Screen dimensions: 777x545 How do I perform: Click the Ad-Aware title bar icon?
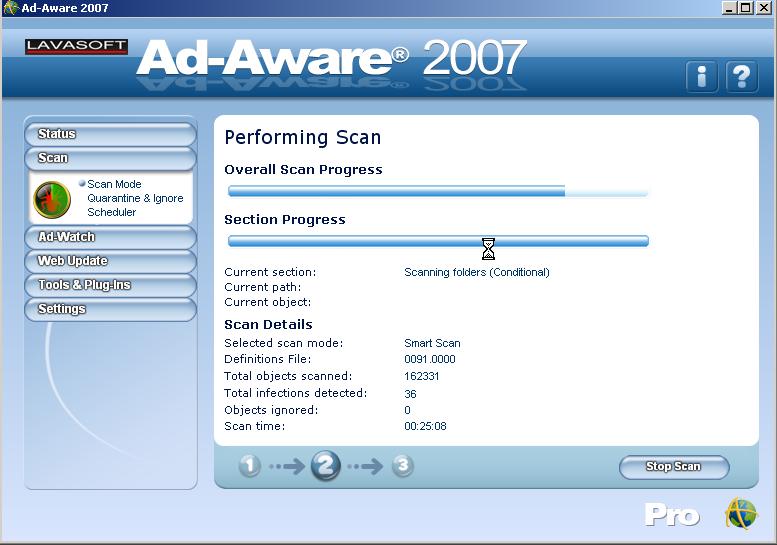coord(10,7)
